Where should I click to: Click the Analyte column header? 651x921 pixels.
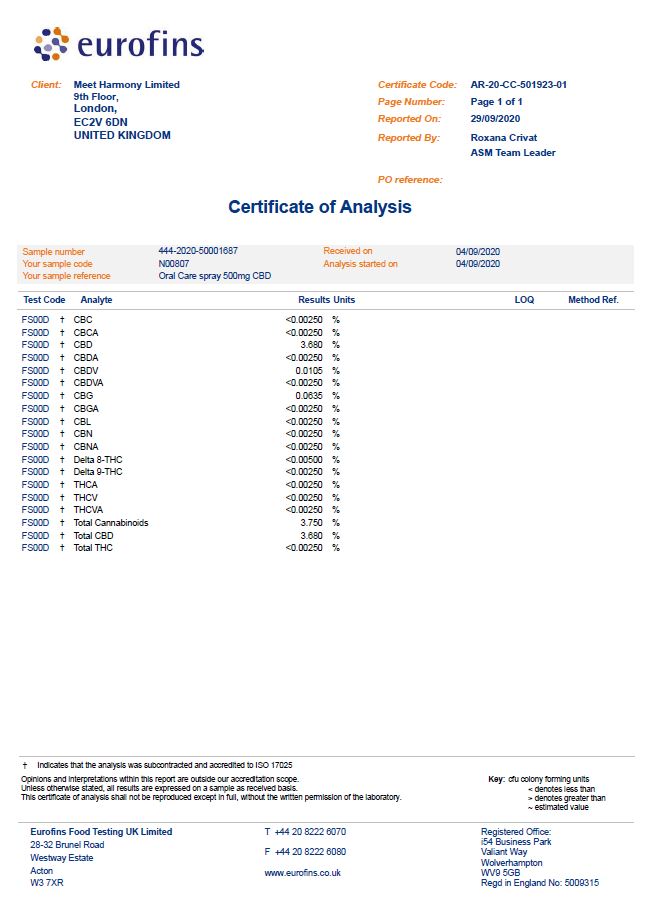coord(96,300)
